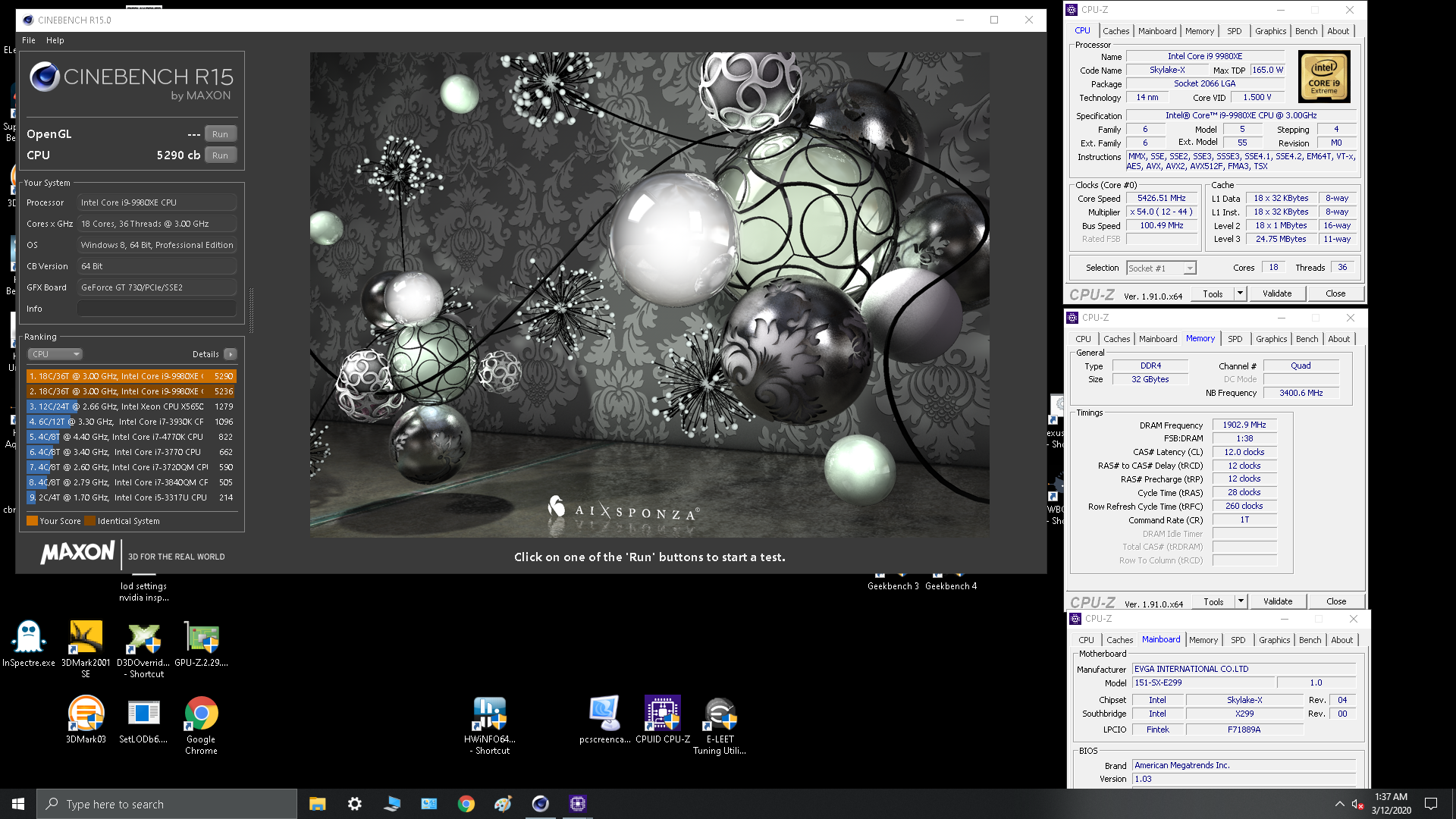Open Chrome from the taskbar
The height and width of the screenshot is (819, 1456).
click(466, 804)
